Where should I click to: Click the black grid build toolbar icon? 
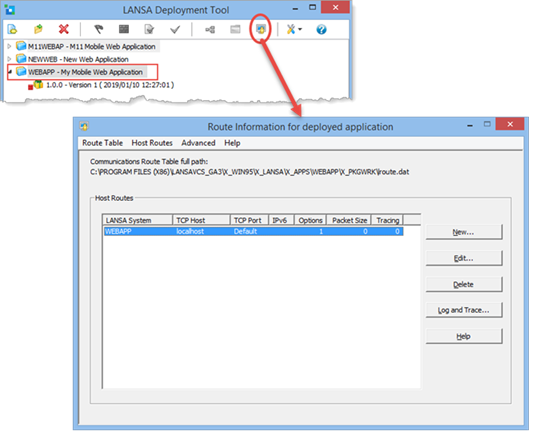click(x=124, y=29)
